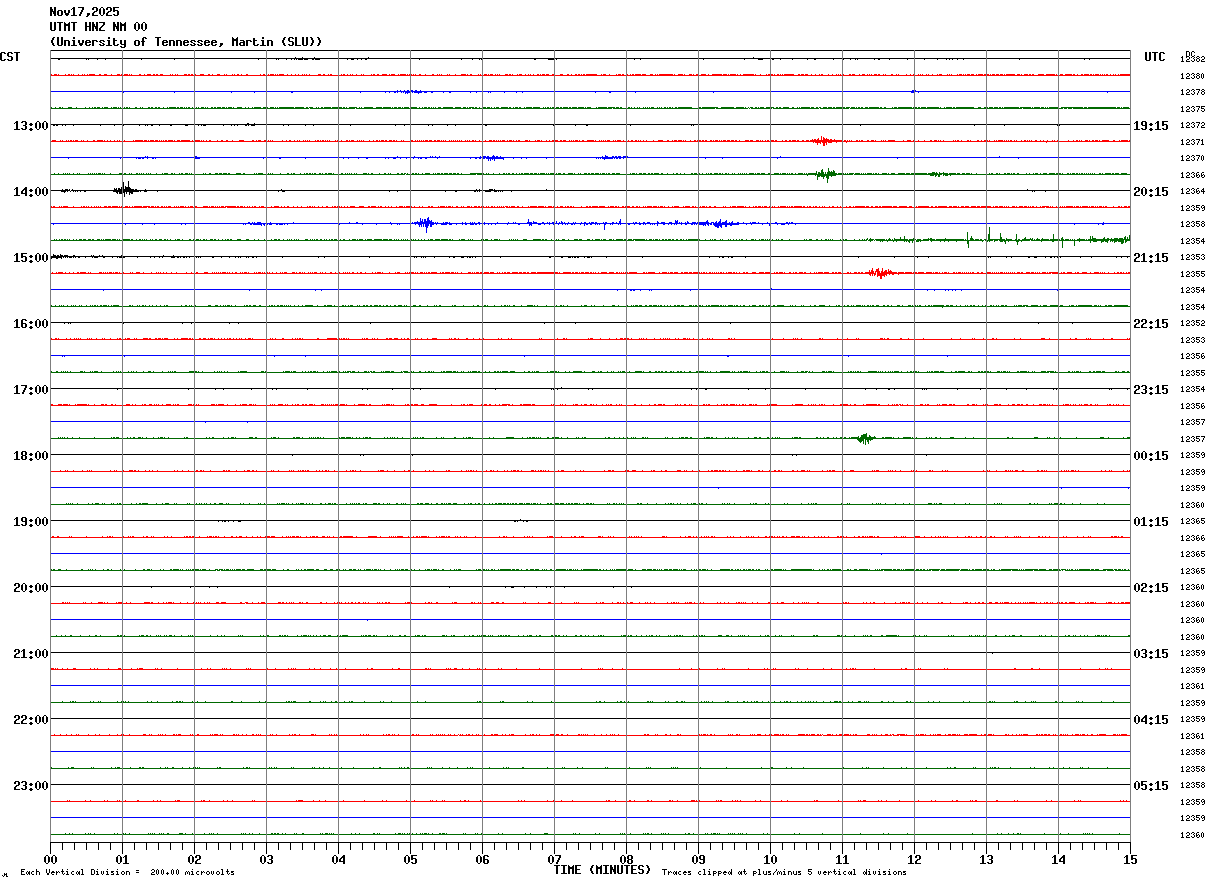The width and height of the screenshot is (1210, 886).
Task: Click the CST time zone label
Action: tap(10, 57)
